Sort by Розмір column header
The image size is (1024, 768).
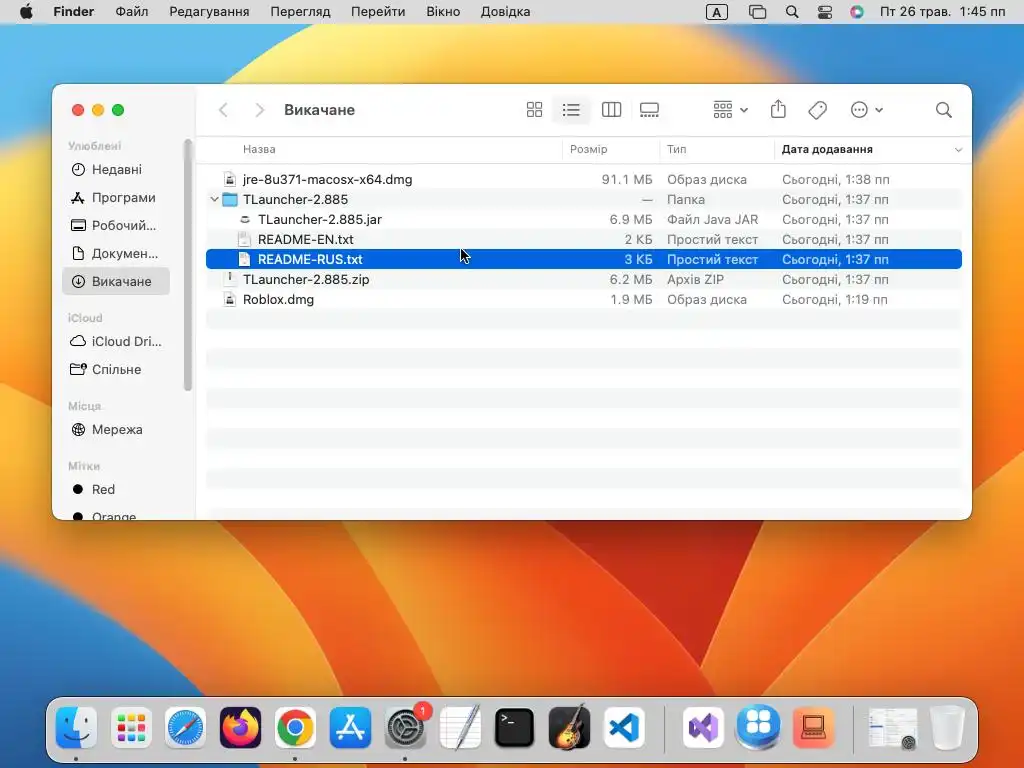(588, 149)
